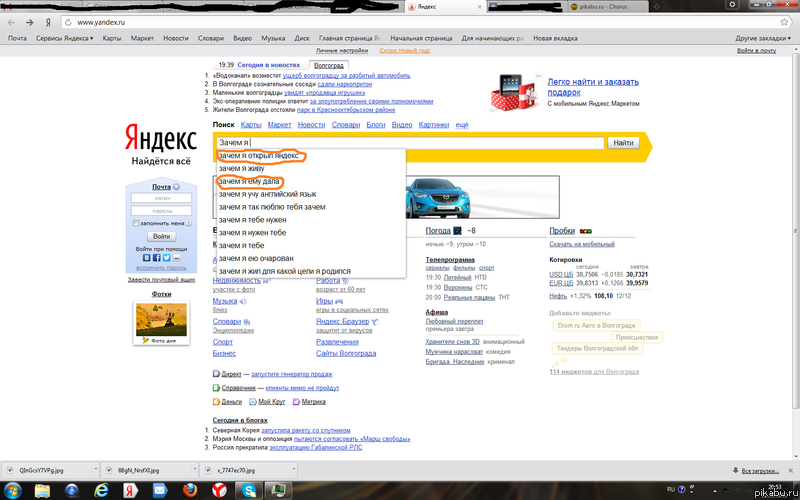The image size is (800, 500).
Task: Open the gift box Market ad image
Action: point(514,92)
